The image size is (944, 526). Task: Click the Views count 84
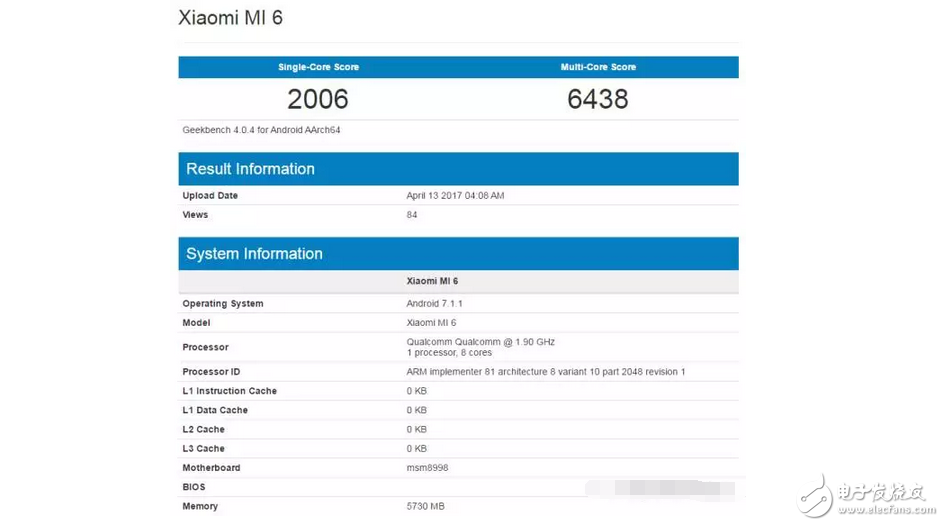click(412, 215)
